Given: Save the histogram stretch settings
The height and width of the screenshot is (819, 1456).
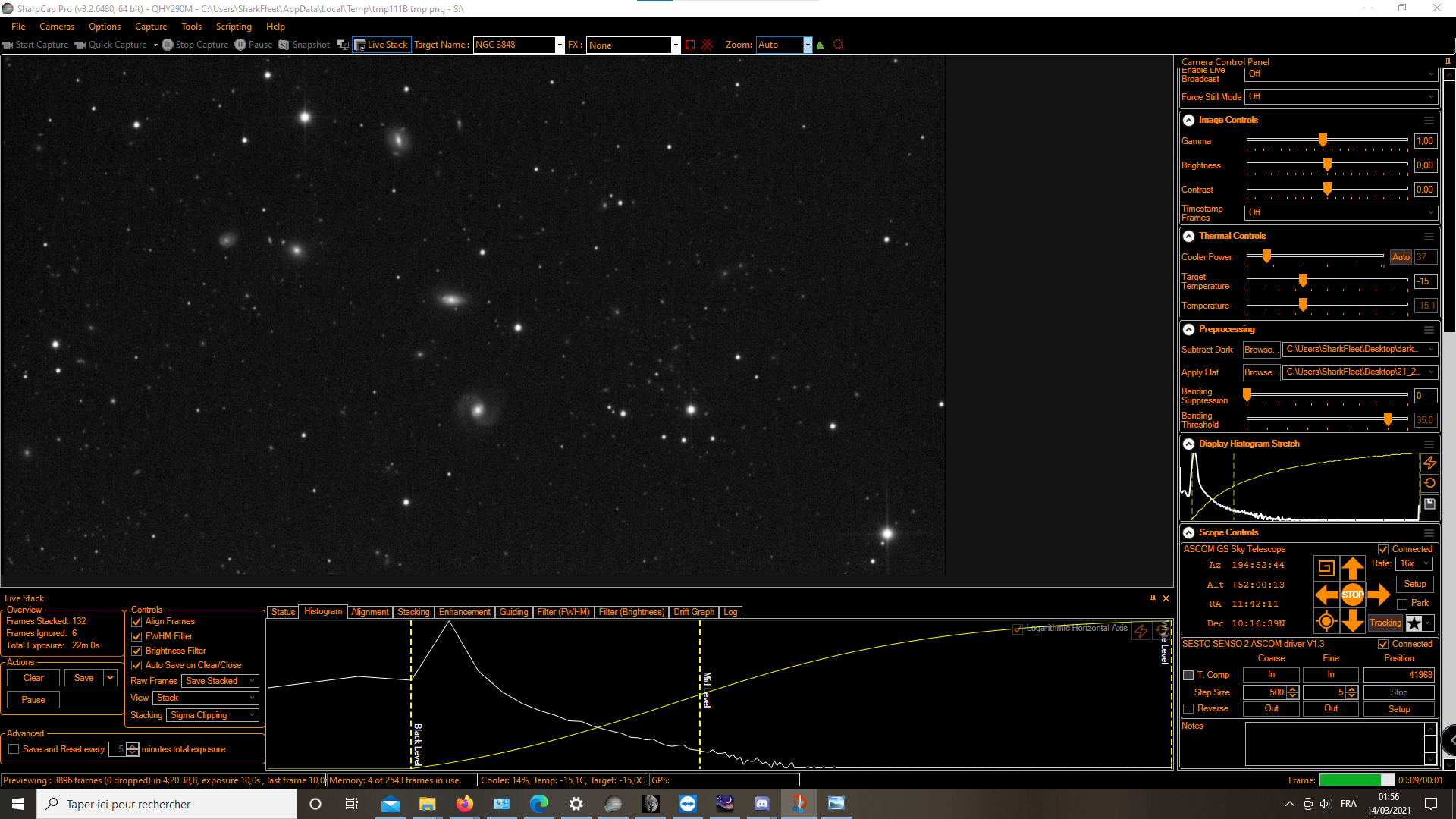Looking at the screenshot, I should point(1429,504).
